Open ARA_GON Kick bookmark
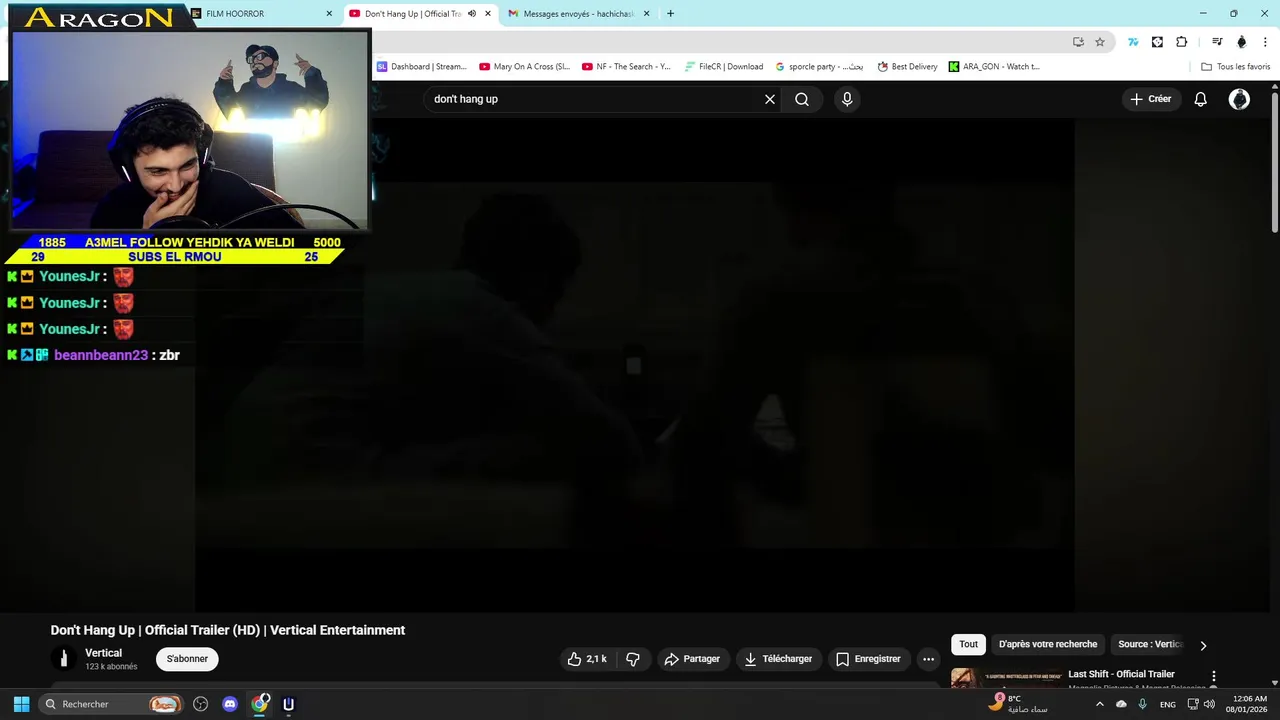The image size is (1280, 720). point(994,67)
